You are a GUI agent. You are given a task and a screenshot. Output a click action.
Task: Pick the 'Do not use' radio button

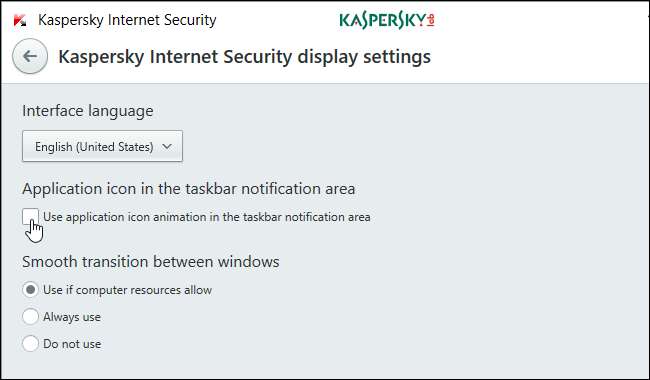click(30, 344)
